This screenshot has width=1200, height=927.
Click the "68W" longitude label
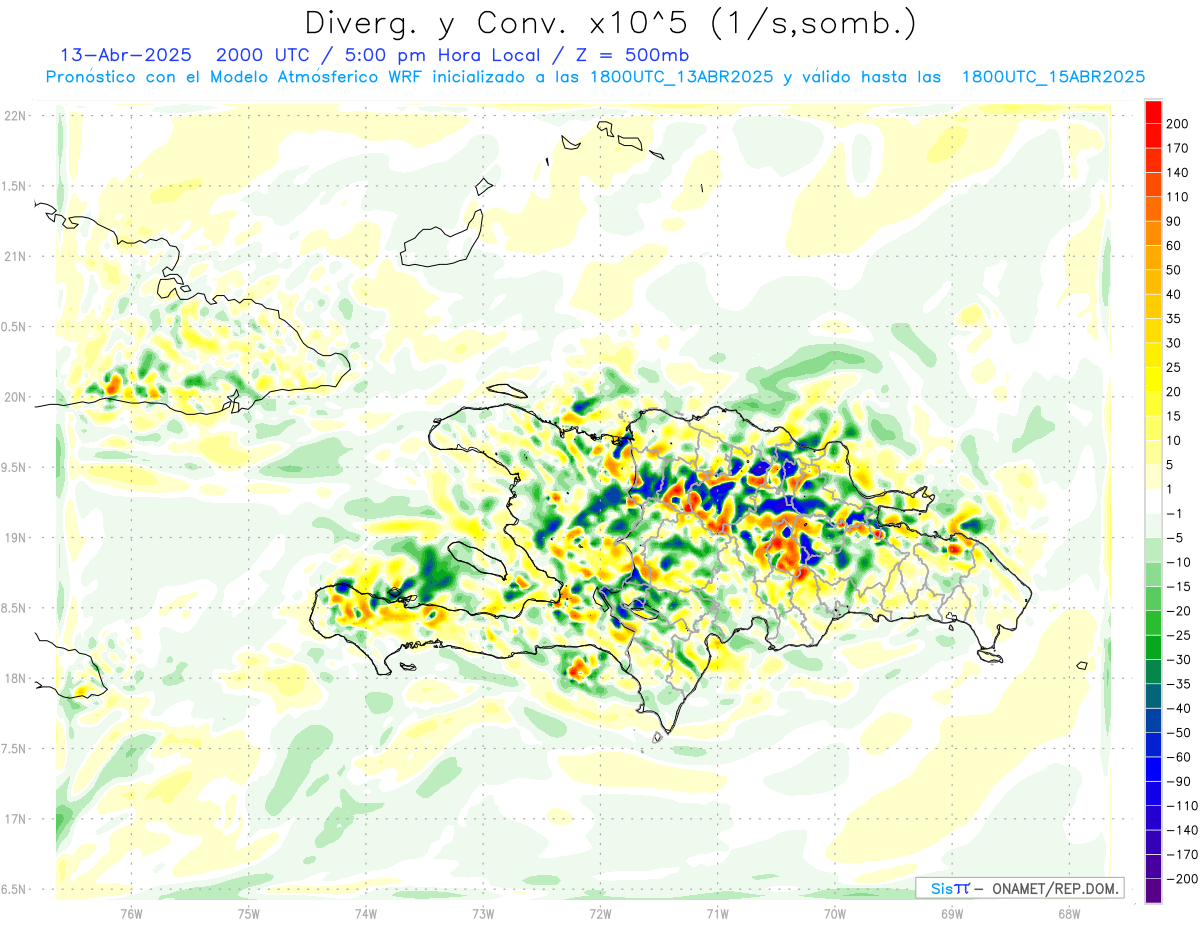1068,913
